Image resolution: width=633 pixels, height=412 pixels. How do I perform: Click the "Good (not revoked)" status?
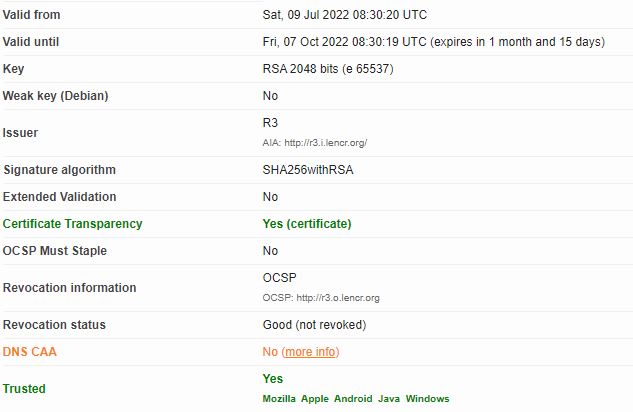314,325
